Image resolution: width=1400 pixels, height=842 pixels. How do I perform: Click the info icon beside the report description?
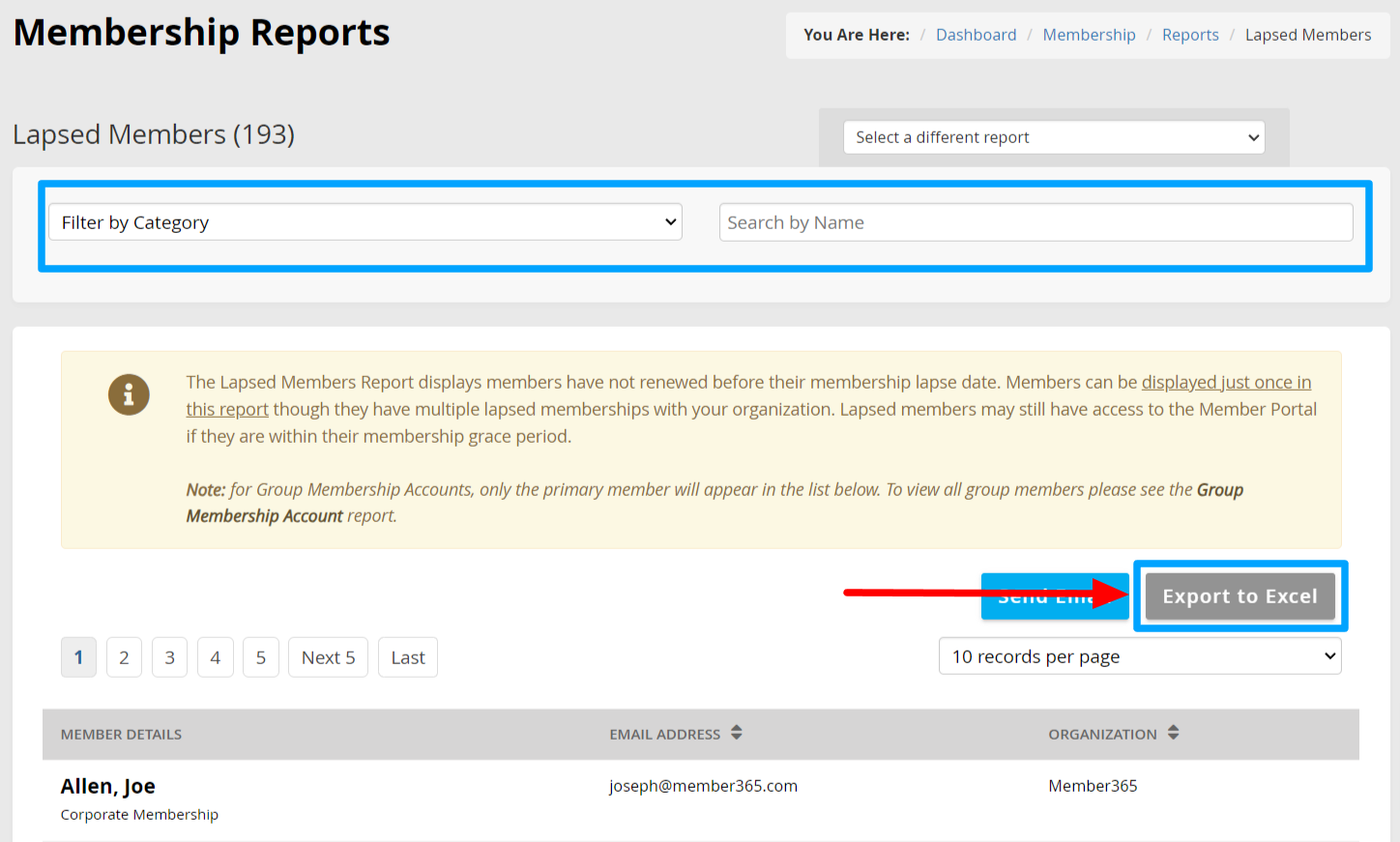pyautogui.click(x=129, y=394)
